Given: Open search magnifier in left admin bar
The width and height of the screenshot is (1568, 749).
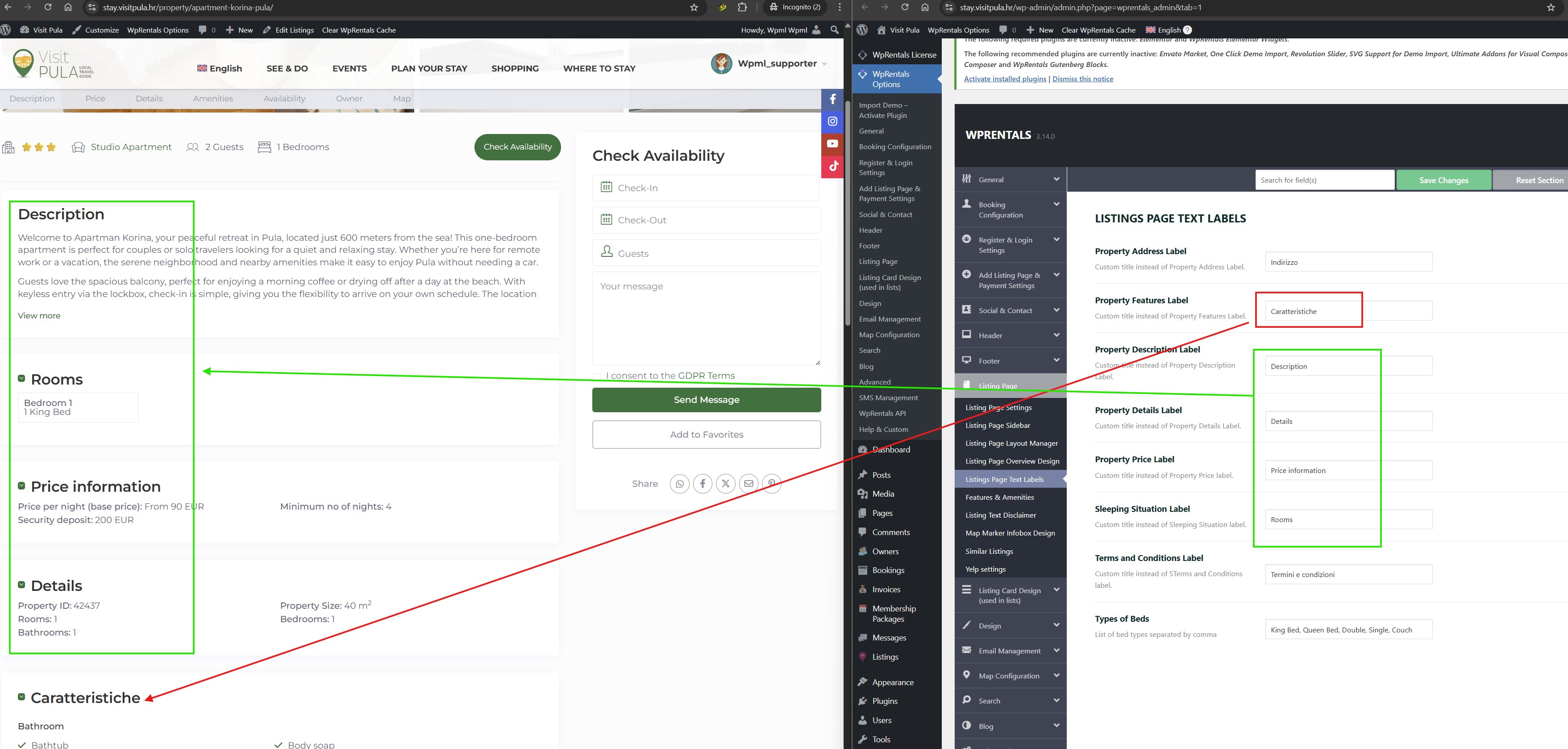Looking at the screenshot, I should click(x=835, y=30).
